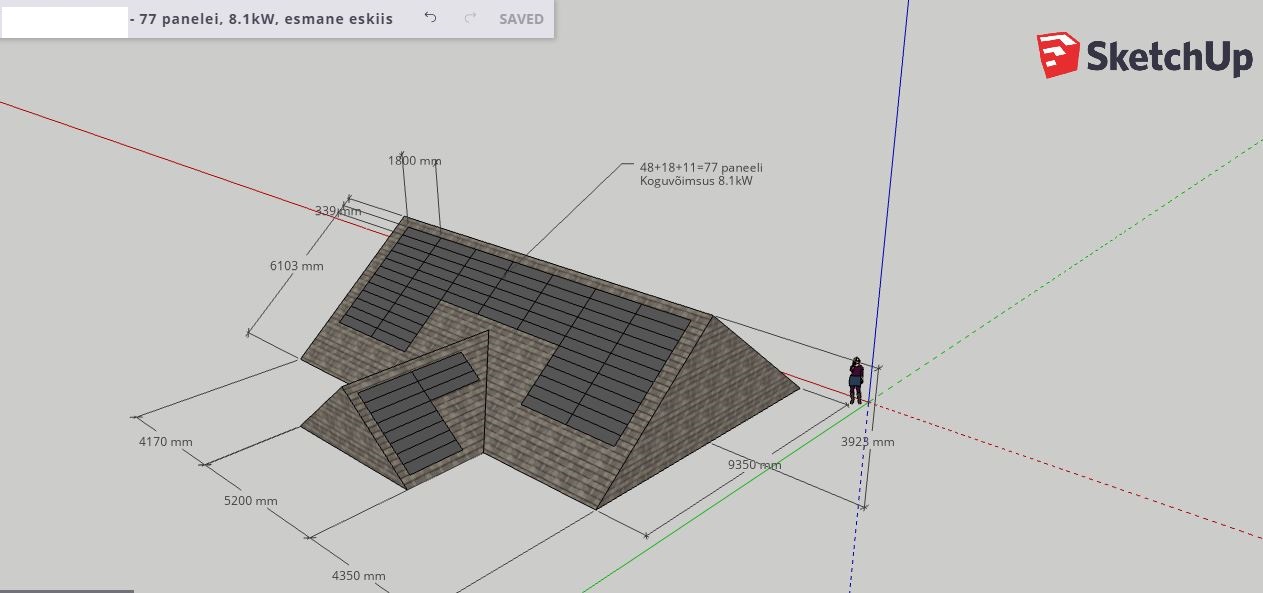The width and height of the screenshot is (1263, 593).
Task: Select the '48+18+11=77 paneeli' annotation text
Action: pos(701,167)
